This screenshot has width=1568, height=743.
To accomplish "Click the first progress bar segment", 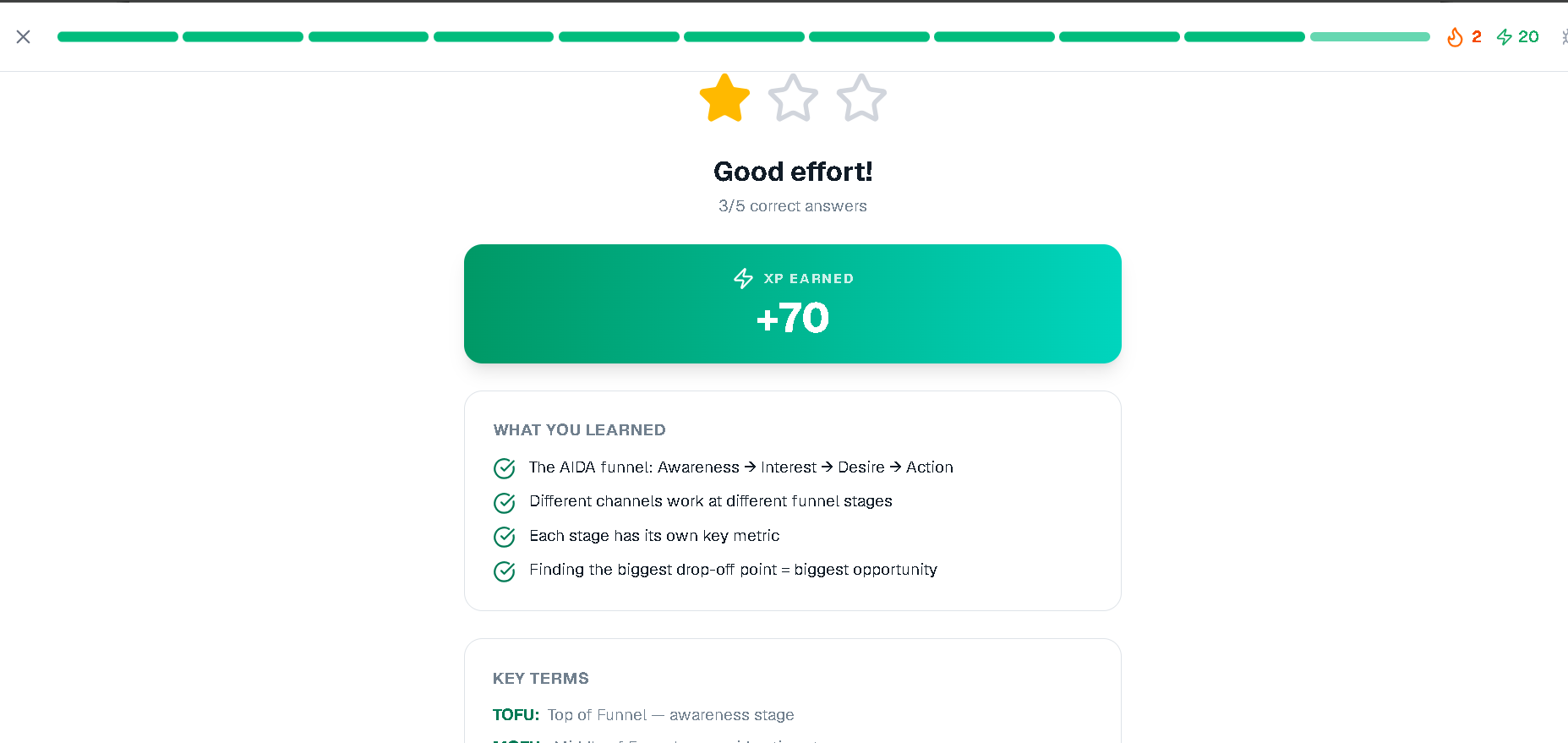I will [117, 37].
